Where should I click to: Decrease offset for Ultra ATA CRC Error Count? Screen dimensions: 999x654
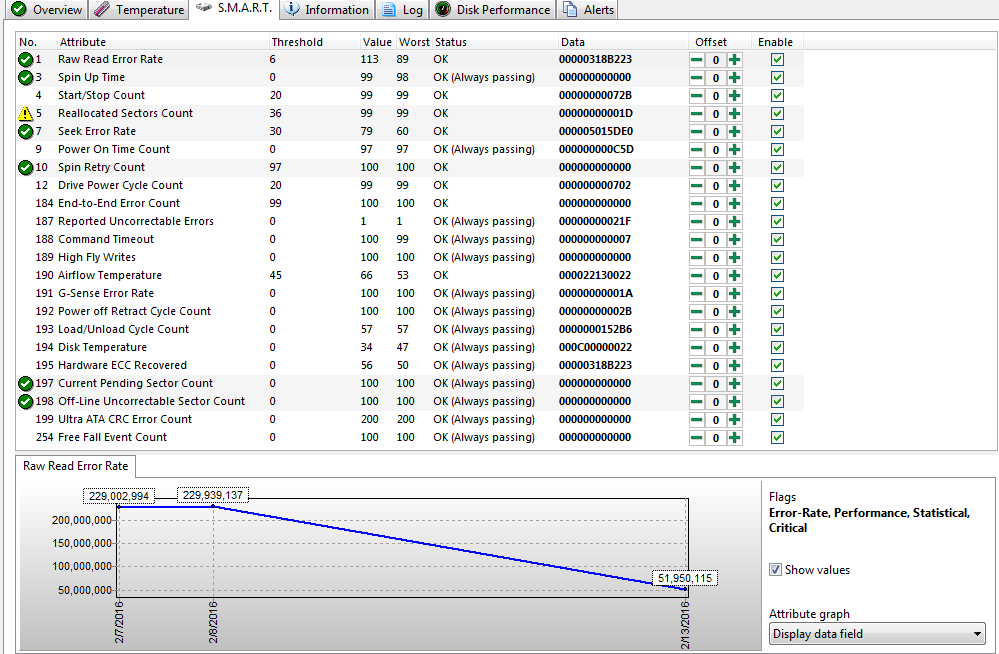[x=697, y=420]
